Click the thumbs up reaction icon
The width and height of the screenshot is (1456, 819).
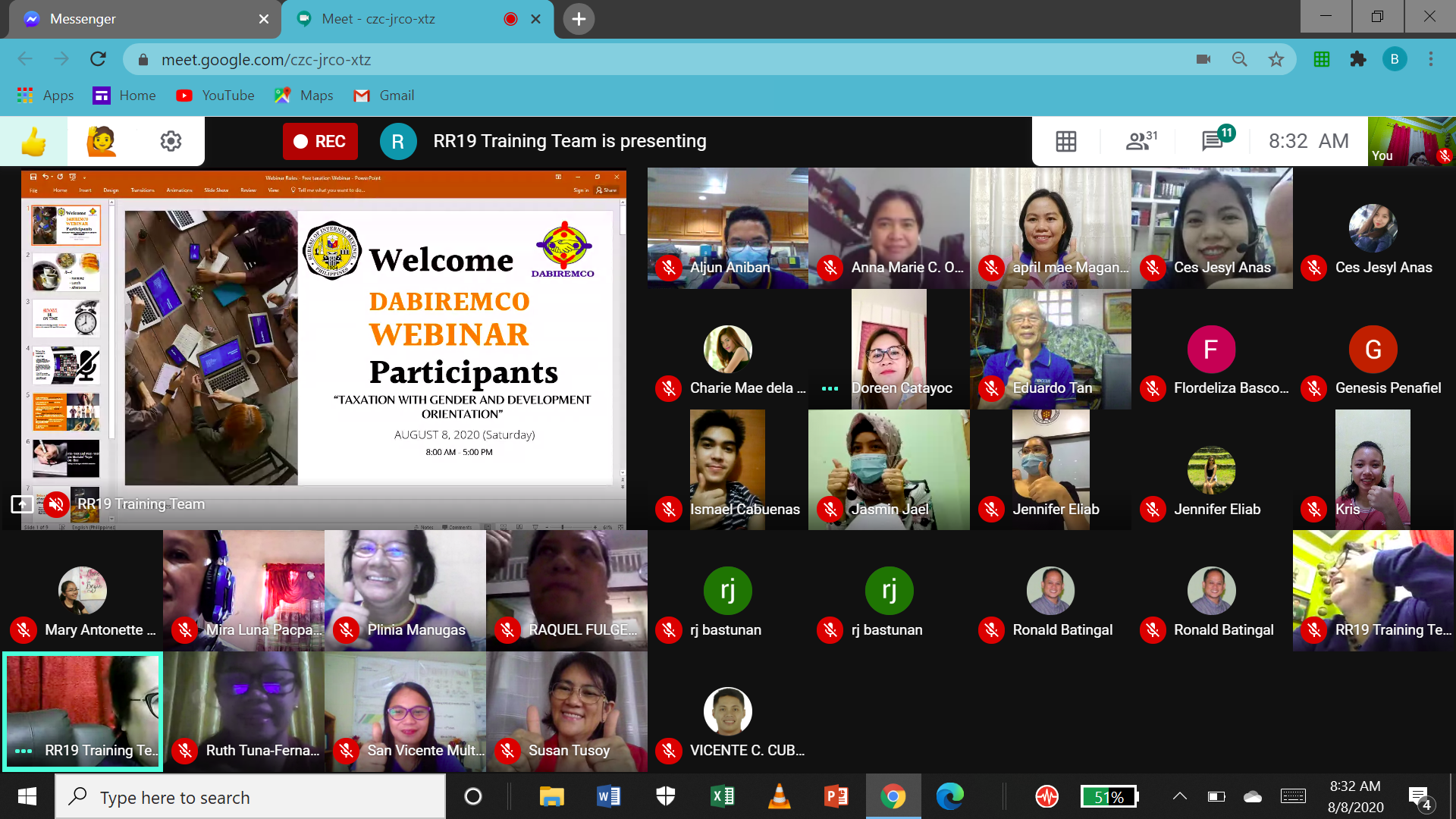coord(33,141)
